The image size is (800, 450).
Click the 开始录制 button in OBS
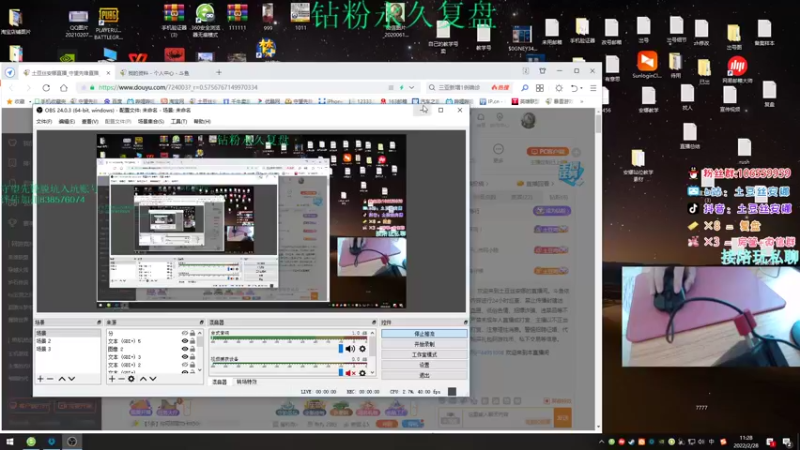click(x=424, y=344)
